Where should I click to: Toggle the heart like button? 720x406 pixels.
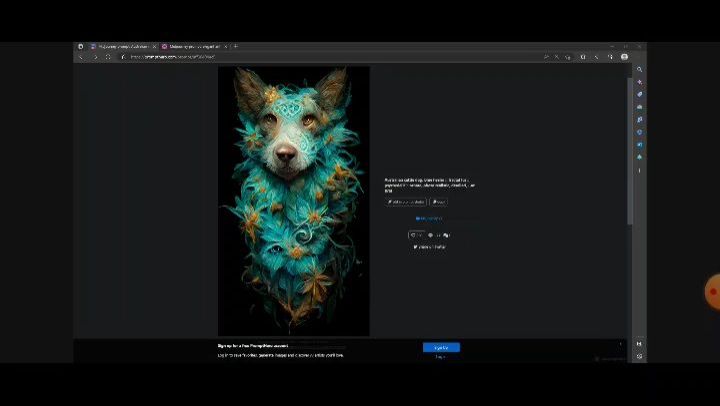pos(415,235)
